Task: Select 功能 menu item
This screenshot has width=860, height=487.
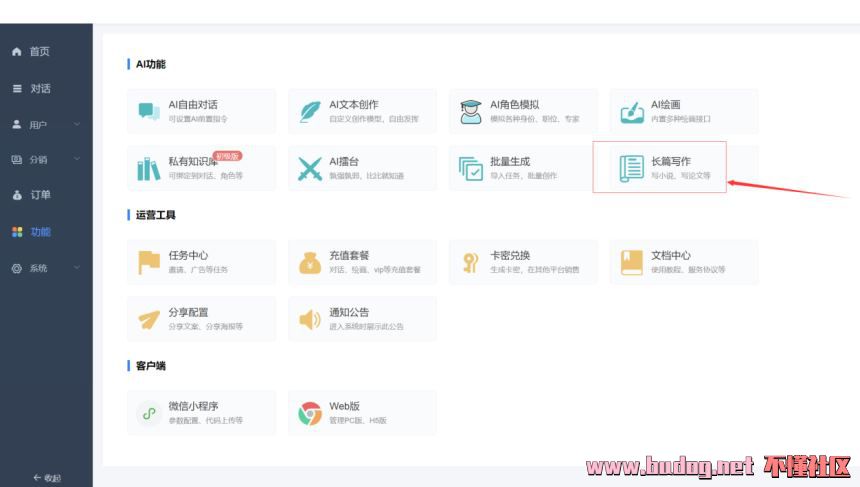Action: (41, 232)
